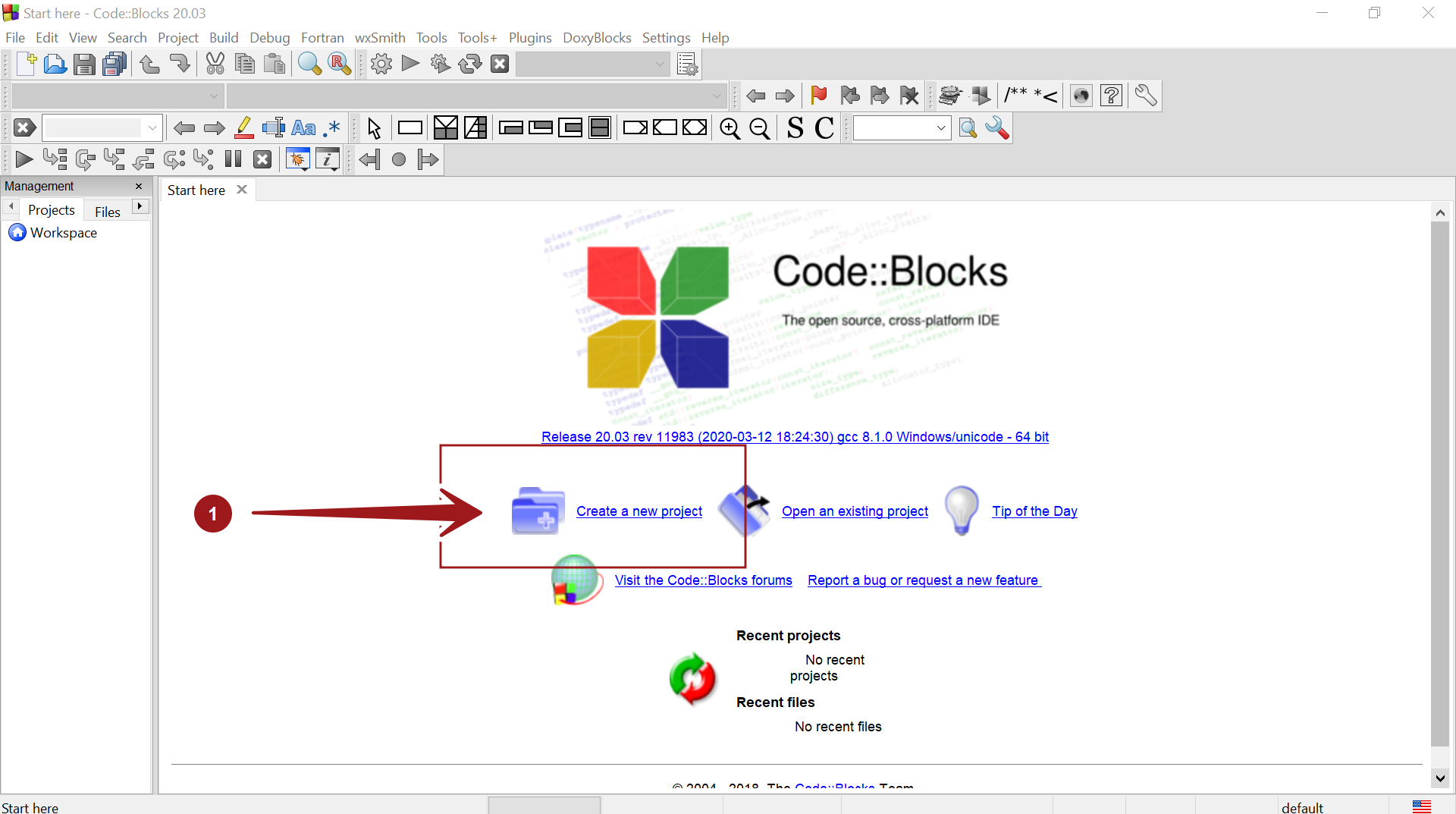Image resolution: width=1456 pixels, height=814 pixels.
Task: Click the Create a new project link
Action: 639,511
